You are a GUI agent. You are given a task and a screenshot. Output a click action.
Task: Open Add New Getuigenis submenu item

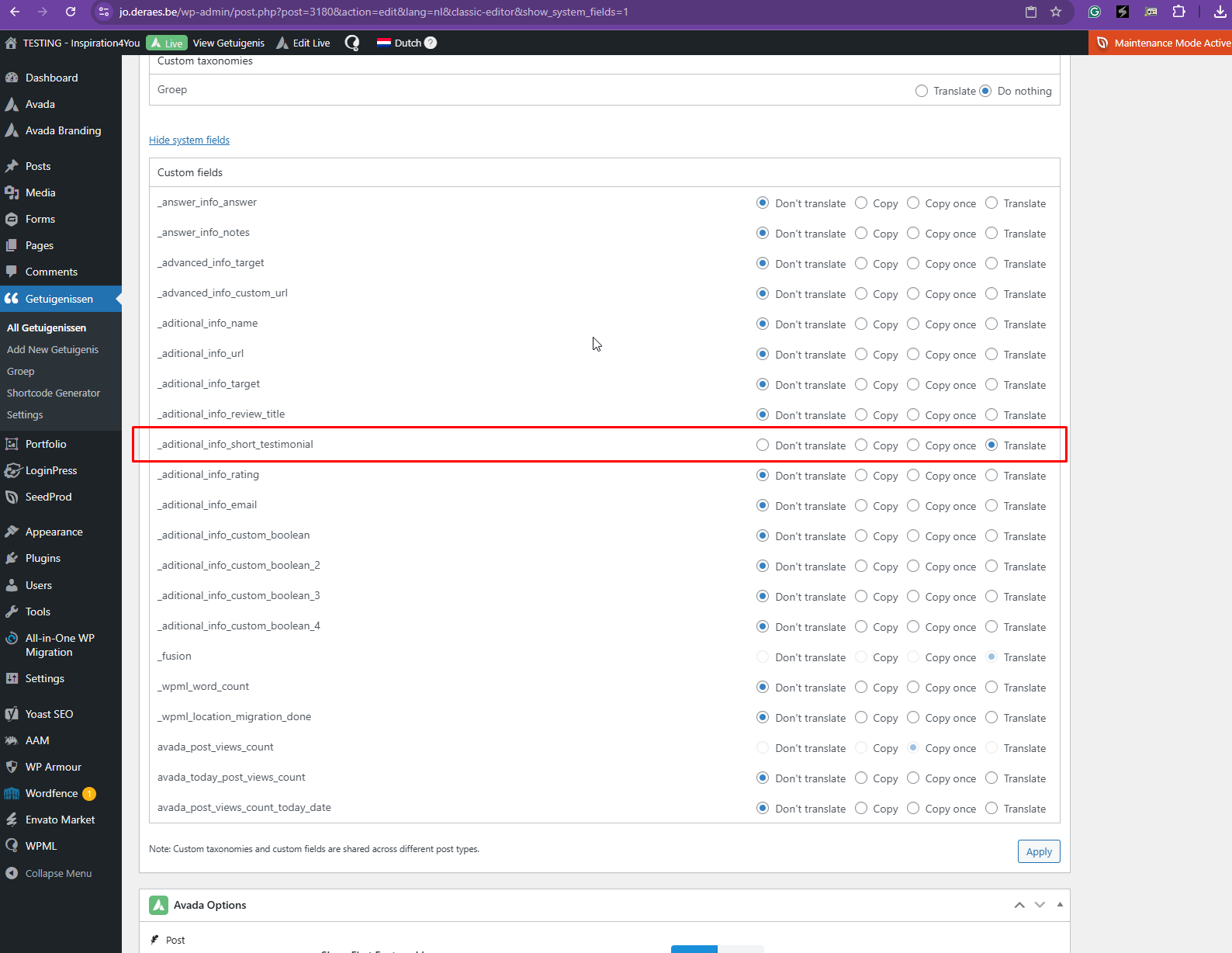point(53,349)
